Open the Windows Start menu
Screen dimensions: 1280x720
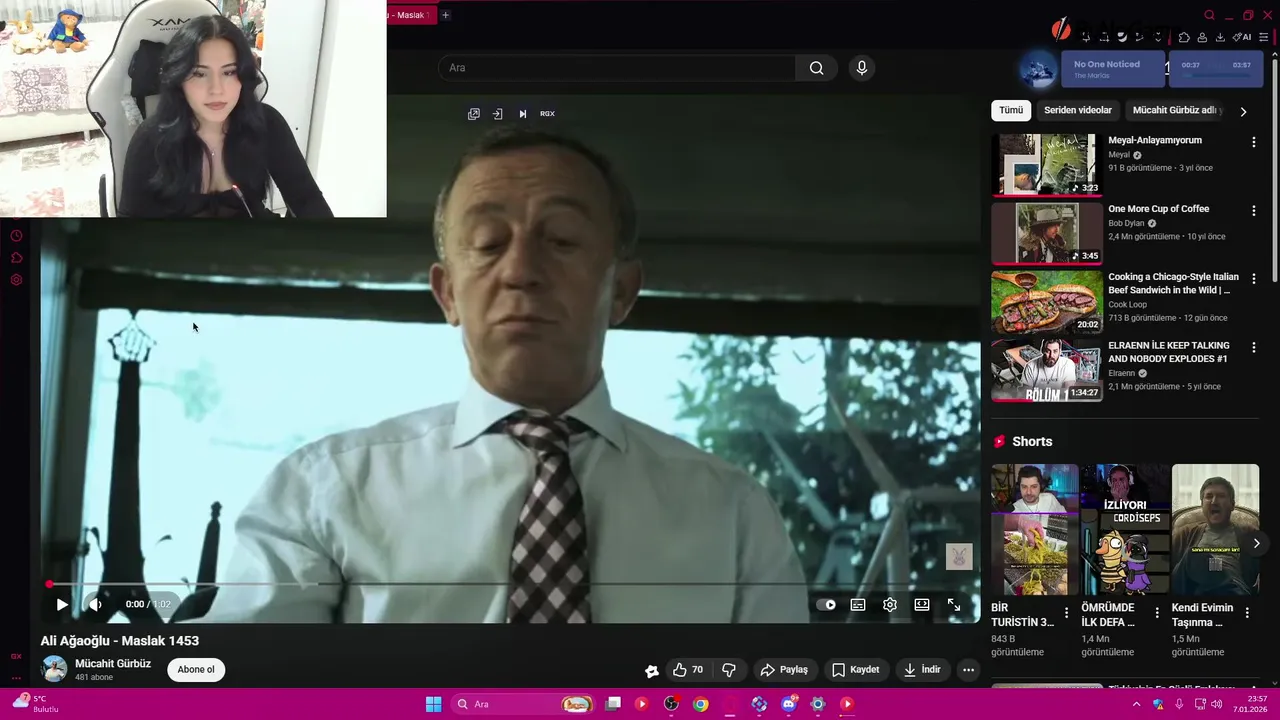click(x=433, y=704)
